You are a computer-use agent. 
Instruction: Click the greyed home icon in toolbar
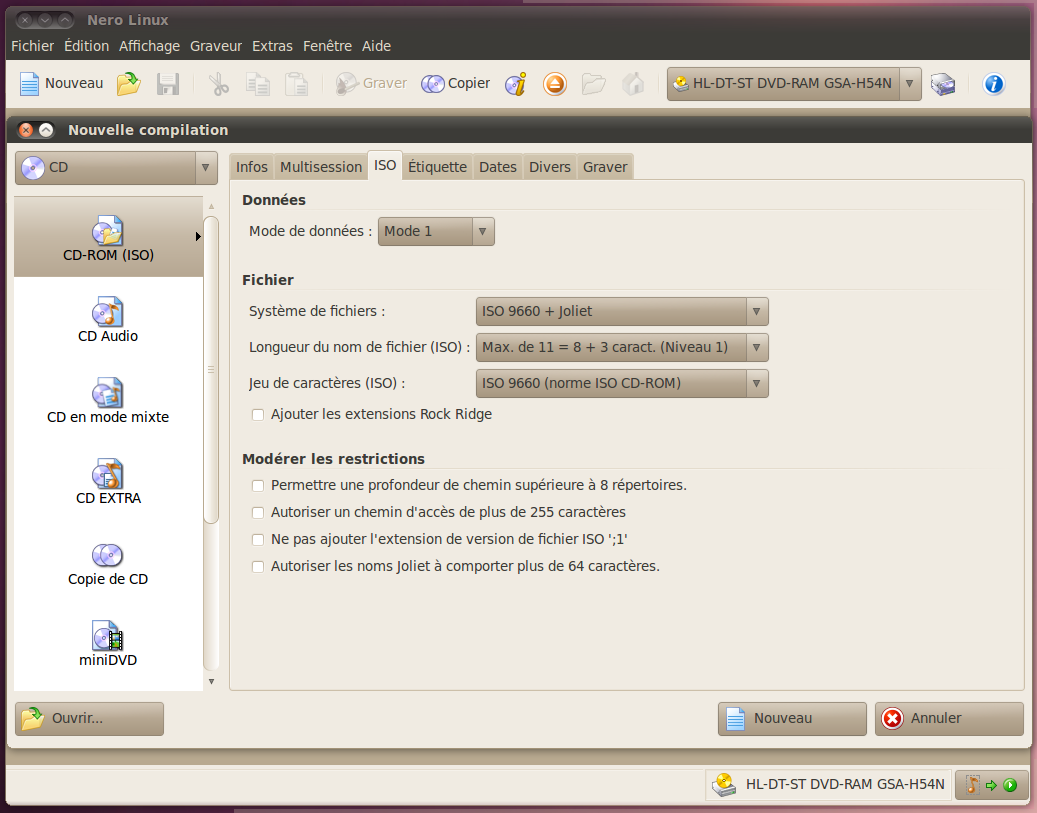[633, 84]
